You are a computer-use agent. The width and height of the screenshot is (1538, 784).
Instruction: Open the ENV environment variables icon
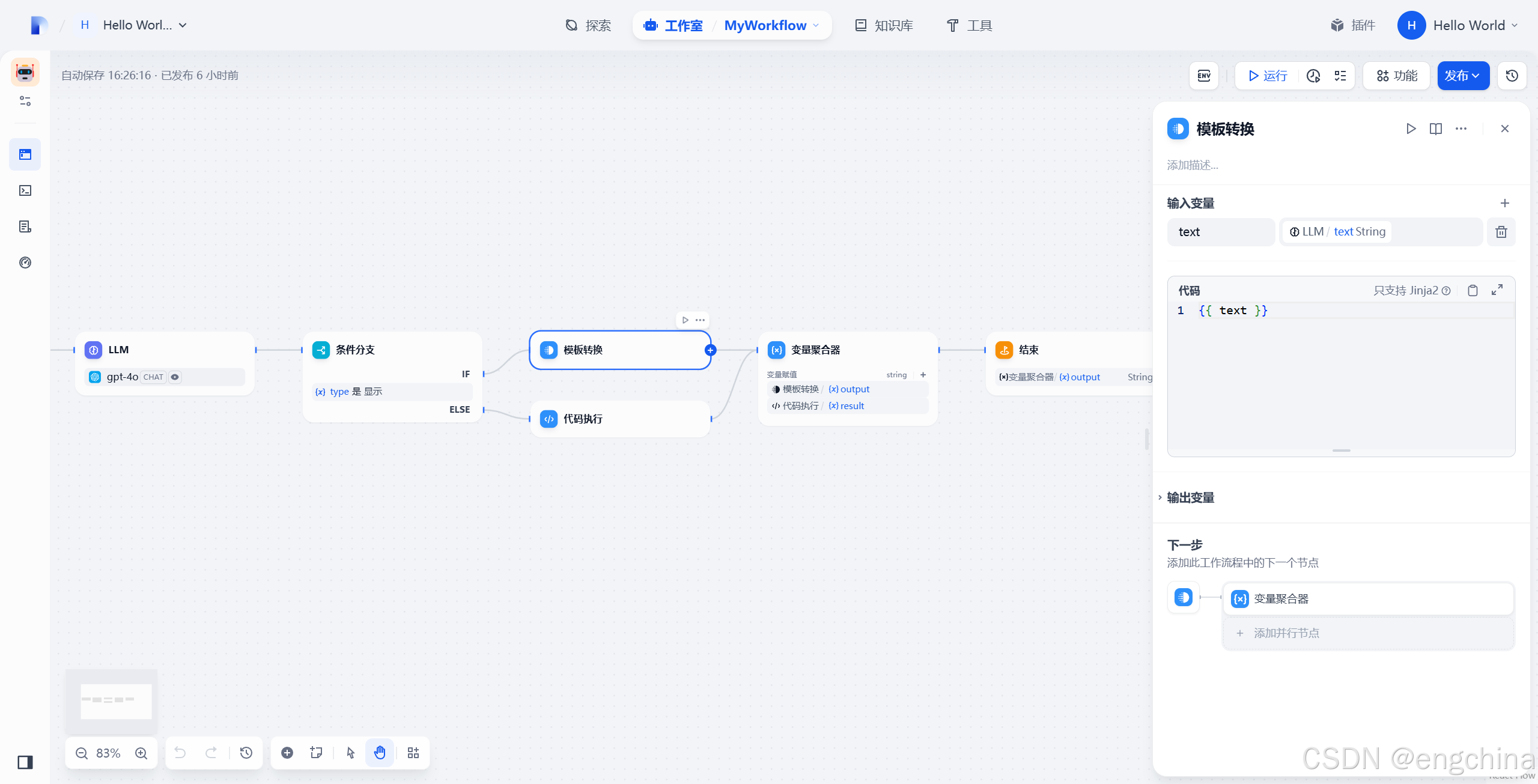click(x=1204, y=76)
